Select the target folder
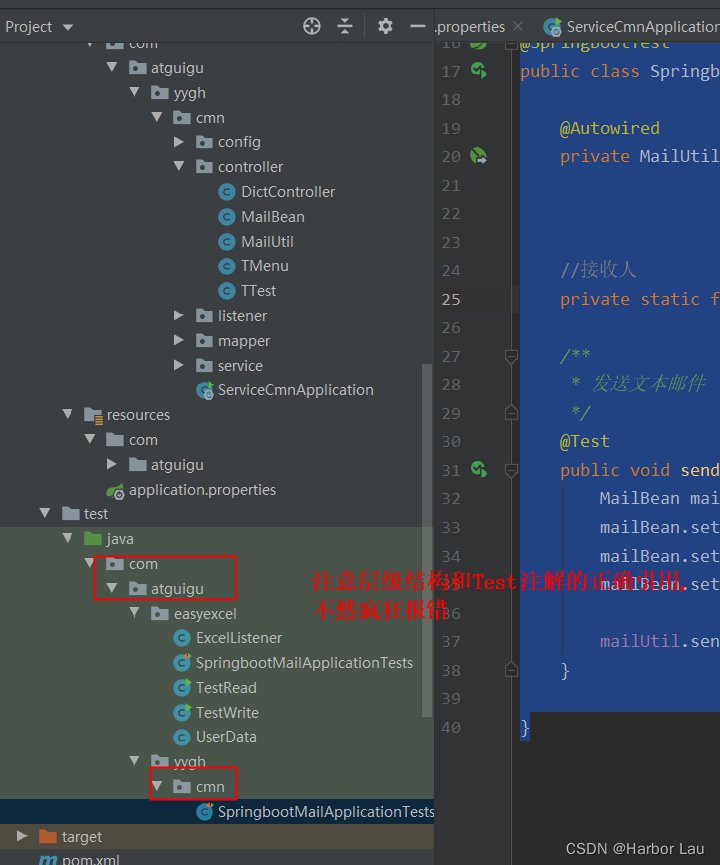Screen dimensions: 720x865 pyautogui.click(x=82, y=837)
